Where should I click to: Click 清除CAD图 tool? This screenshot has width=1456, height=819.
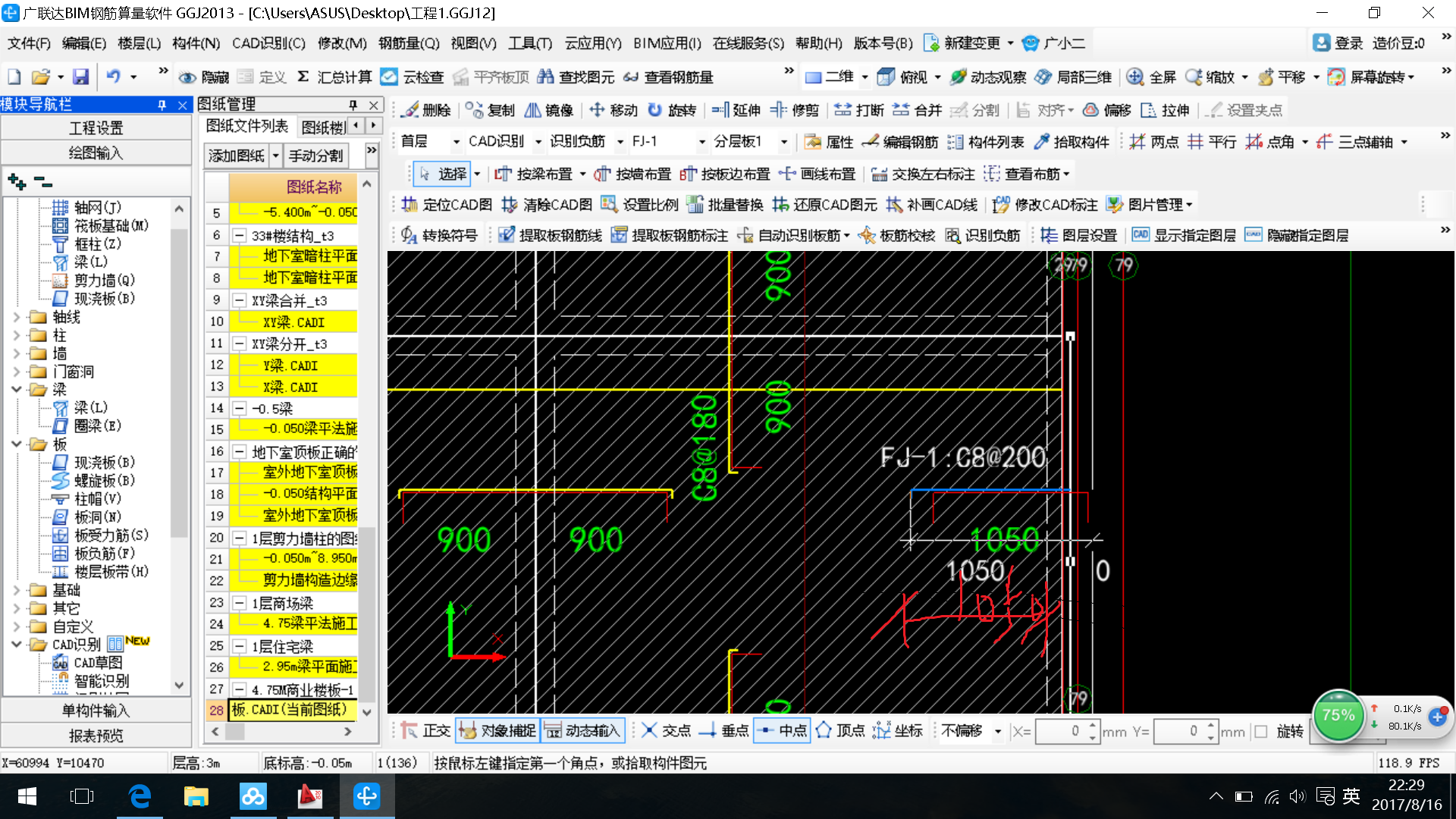coord(547,204)
